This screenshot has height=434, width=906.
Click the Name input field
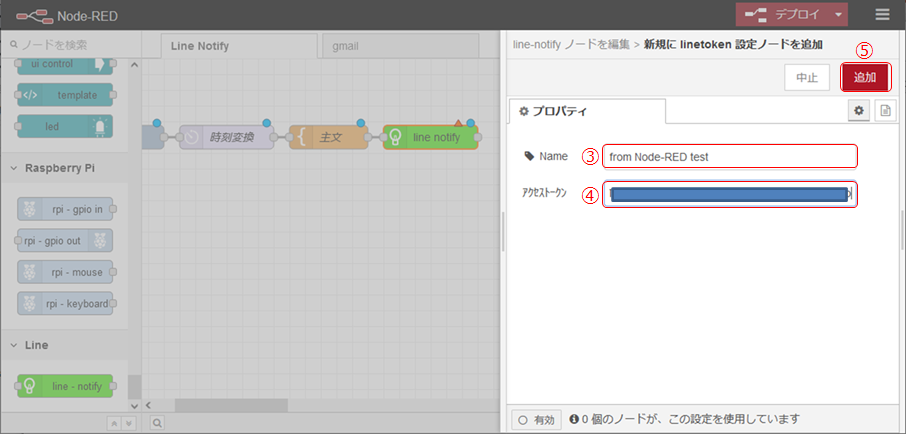click(x=729, y=156)
